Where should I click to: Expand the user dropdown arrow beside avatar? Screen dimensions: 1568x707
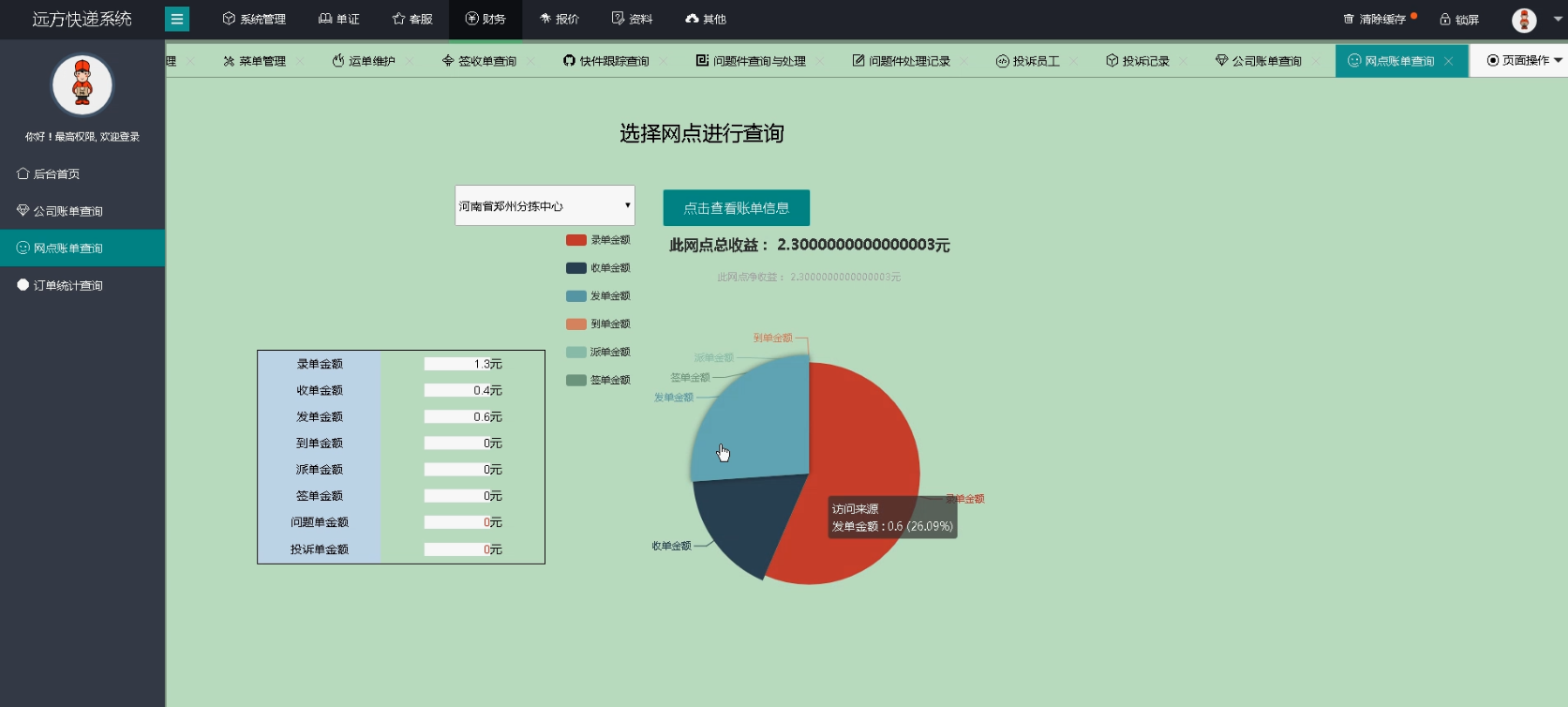pos(1558,19)
